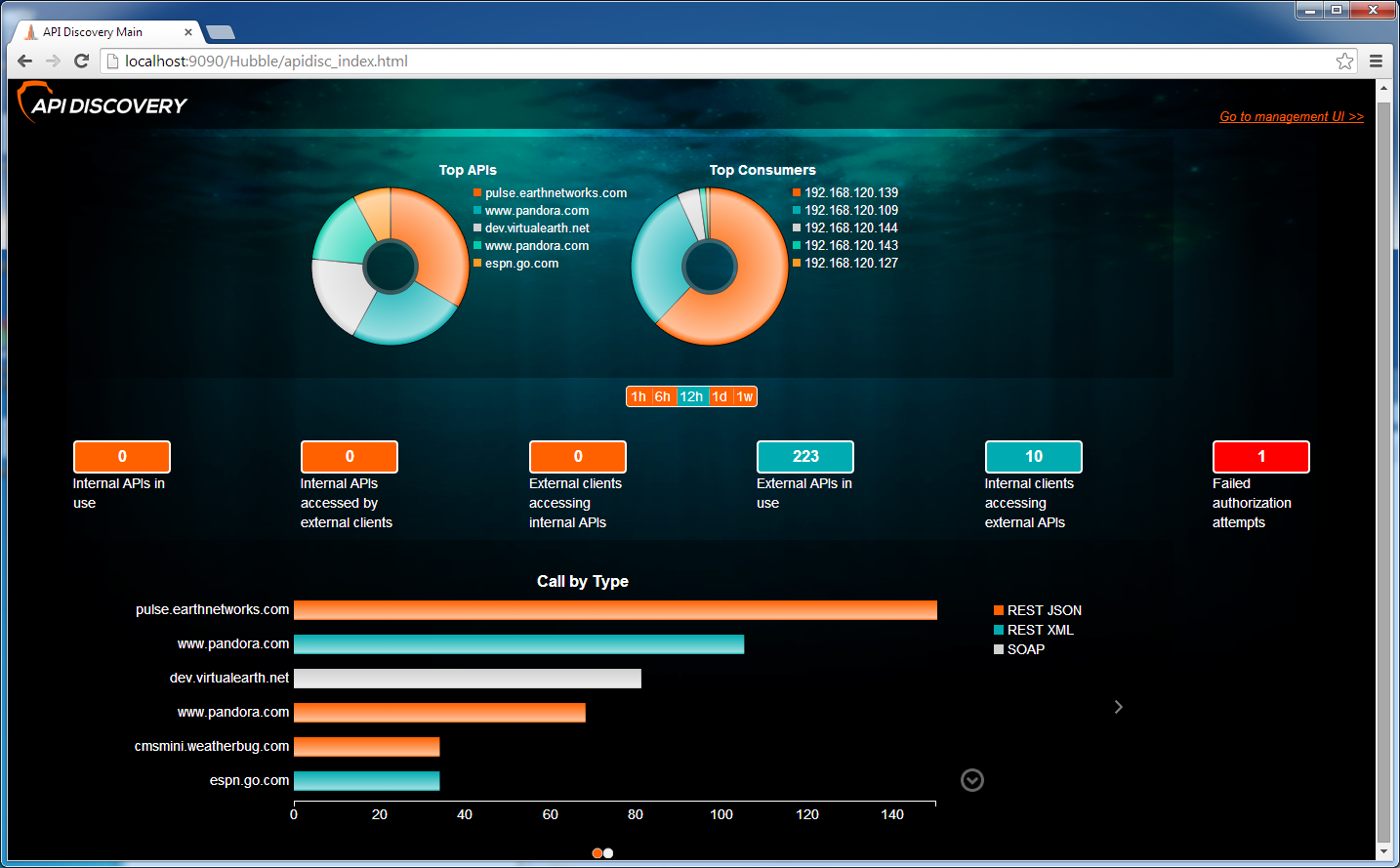
Task: Bookmark page with the star icon
Action: 1344,61
